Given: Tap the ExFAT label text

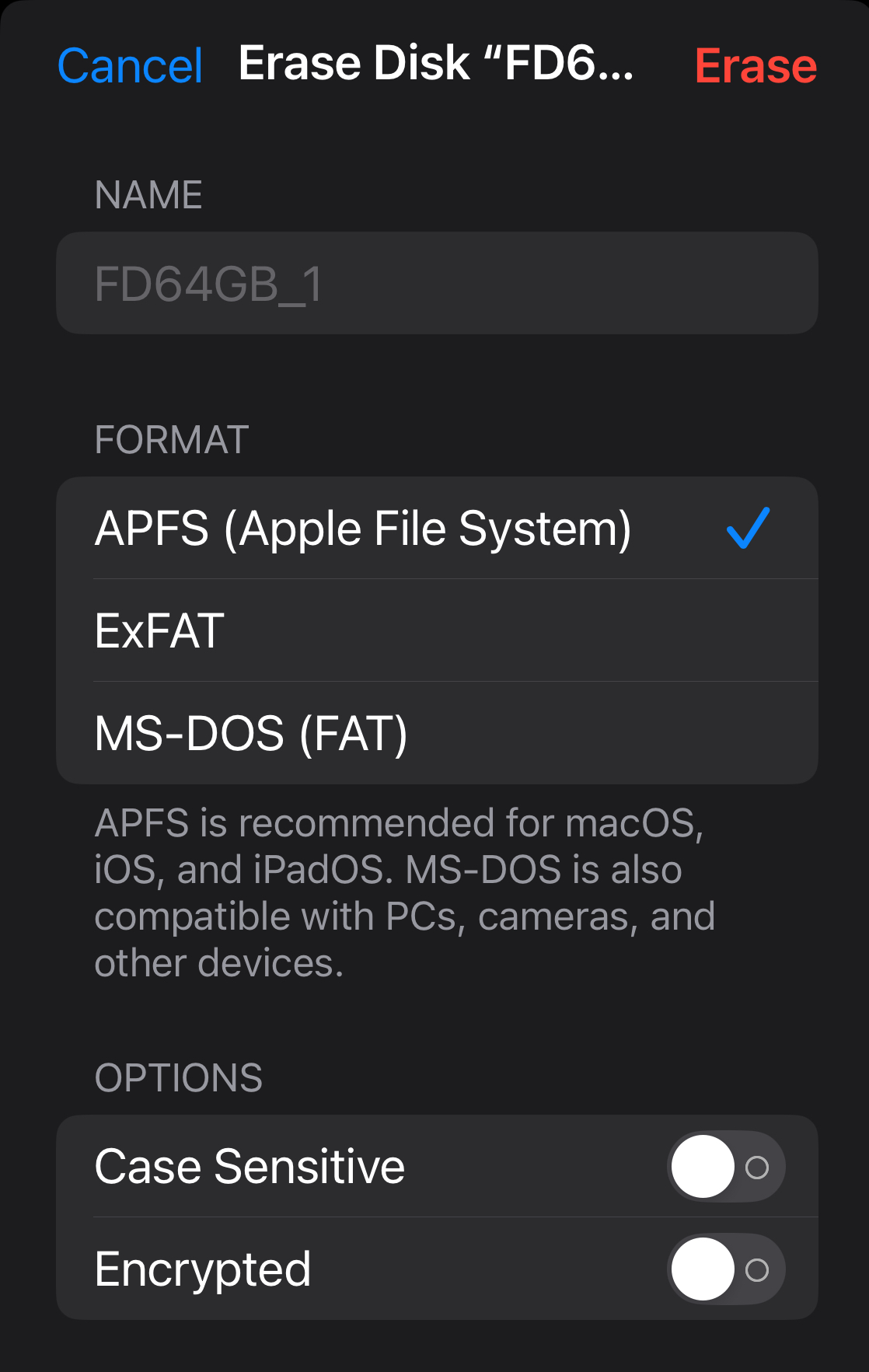Looking at the screenshot, I should point(159,630).
